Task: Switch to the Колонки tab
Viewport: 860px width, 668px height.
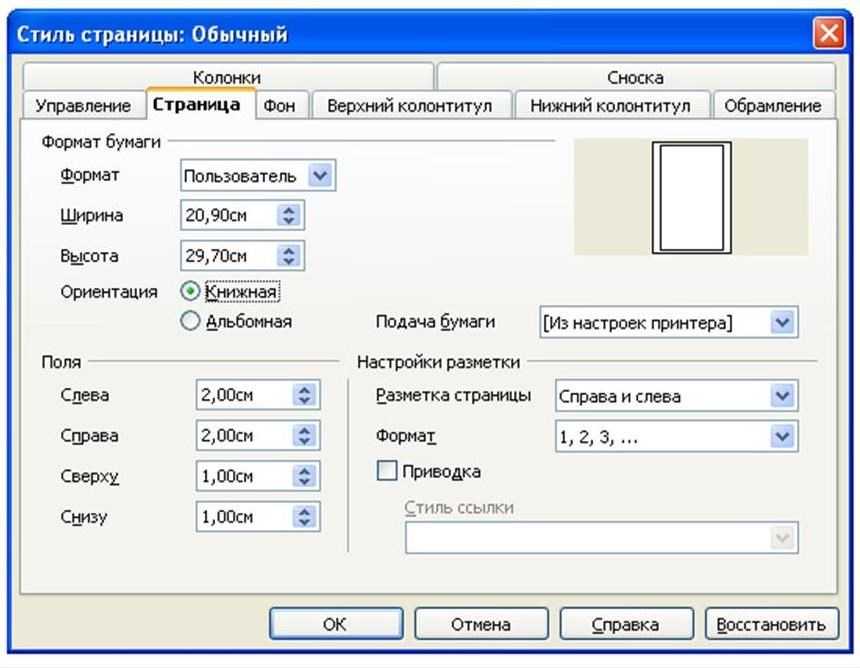Action: point(228,77)
